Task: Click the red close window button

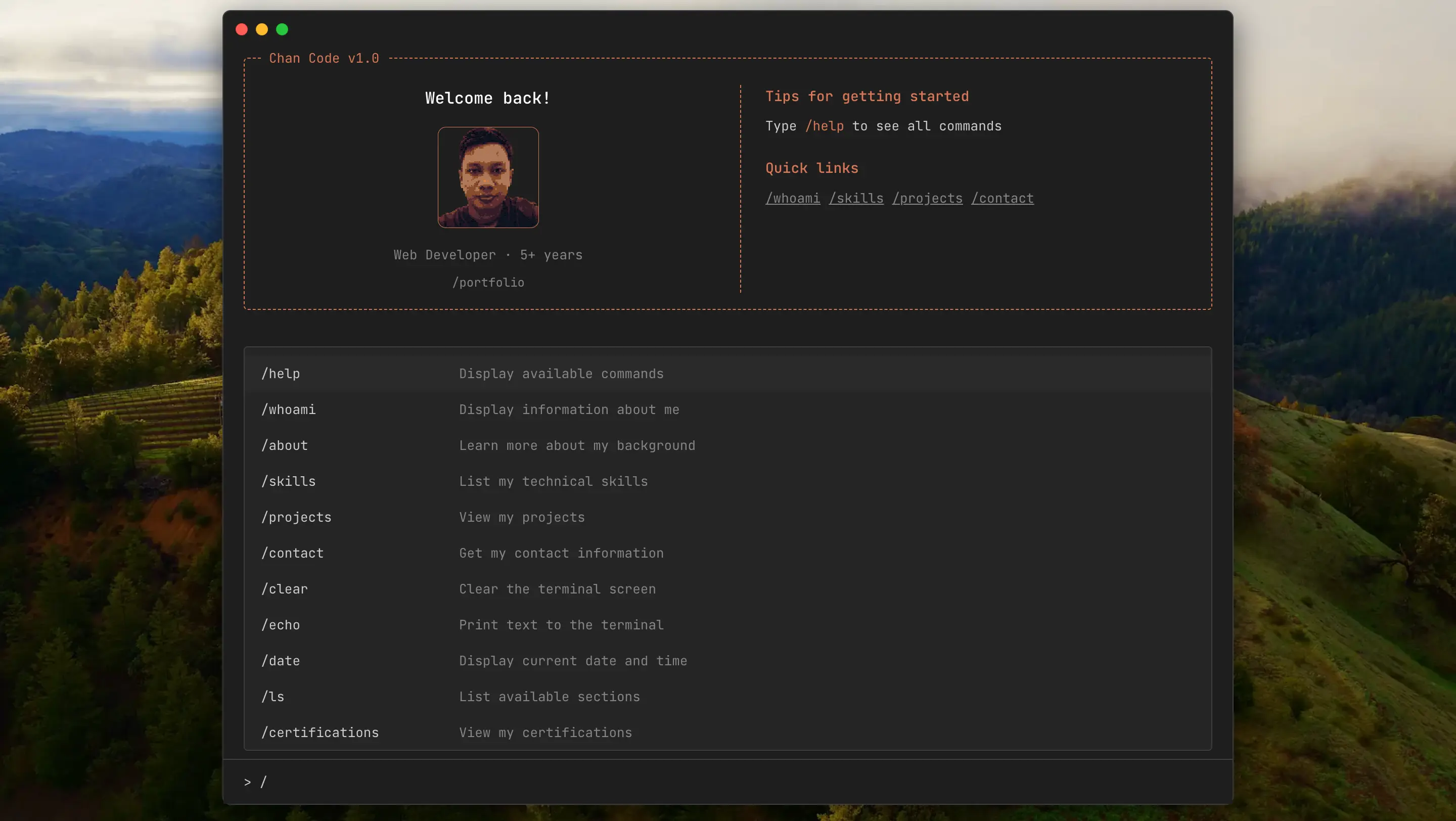Action: [241, 29]
